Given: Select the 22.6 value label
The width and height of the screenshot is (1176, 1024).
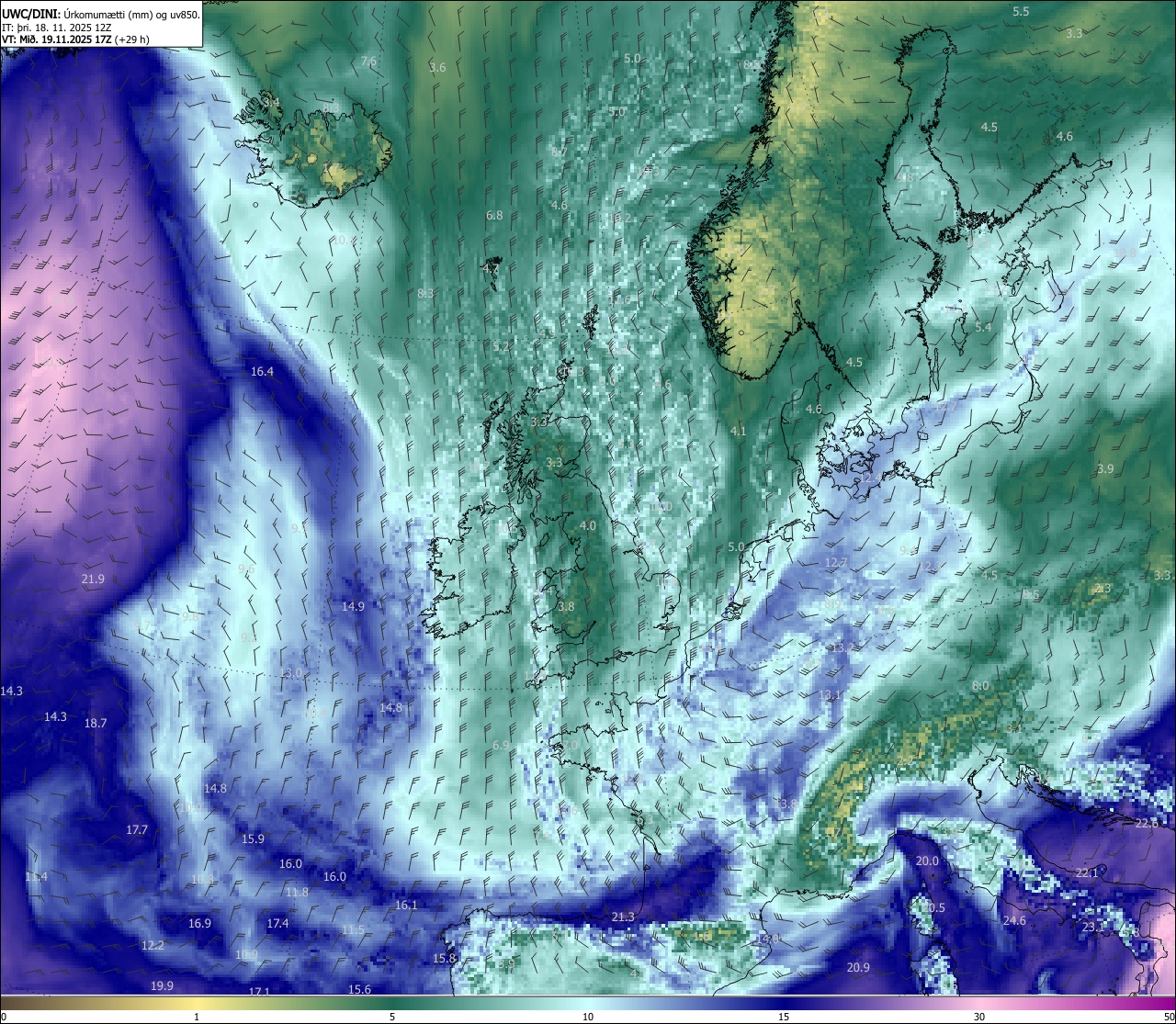Looking at the screenshot, I should tap(1147, 824).
